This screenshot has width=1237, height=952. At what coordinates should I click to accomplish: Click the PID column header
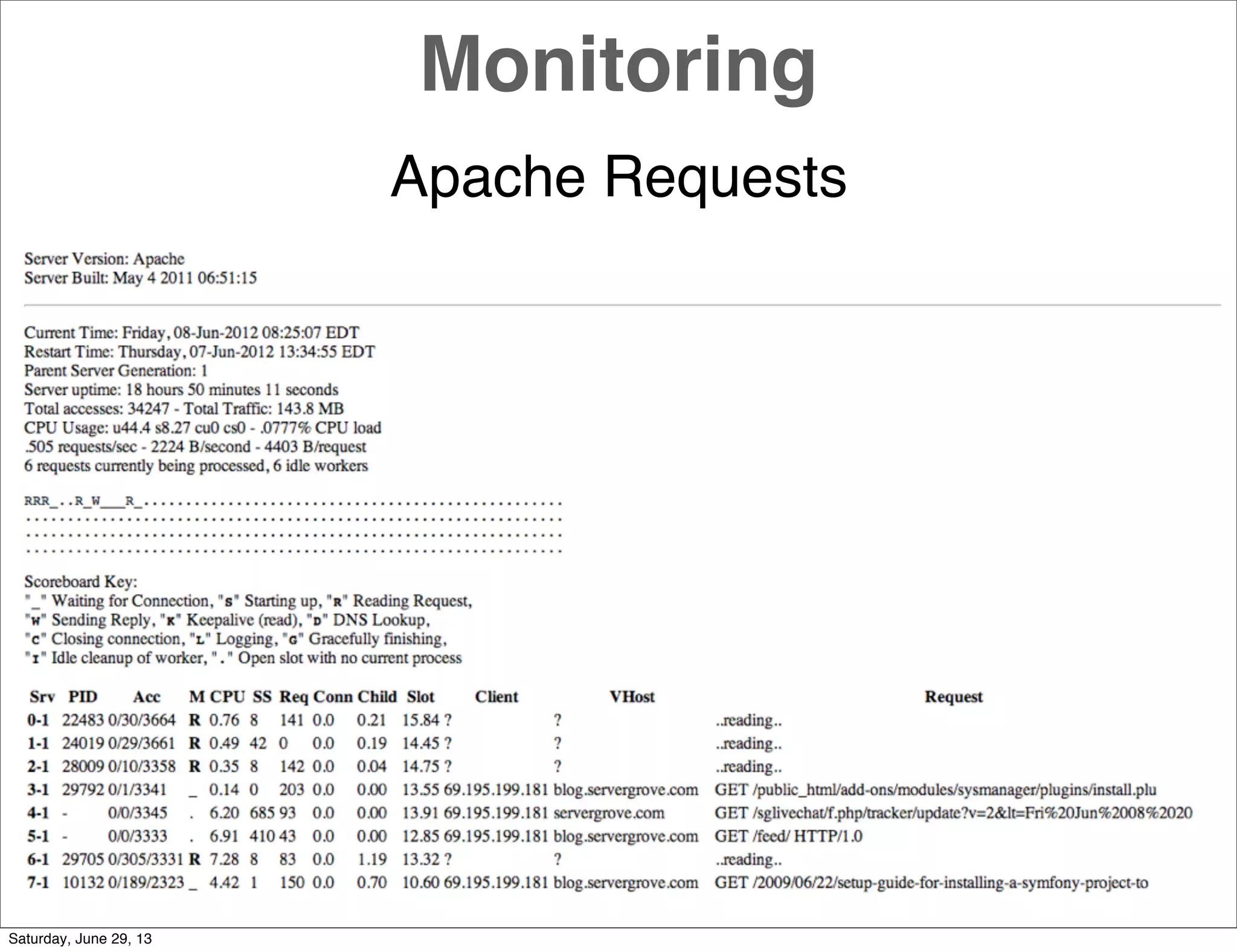pyautogui.click(x=83, y=697)
